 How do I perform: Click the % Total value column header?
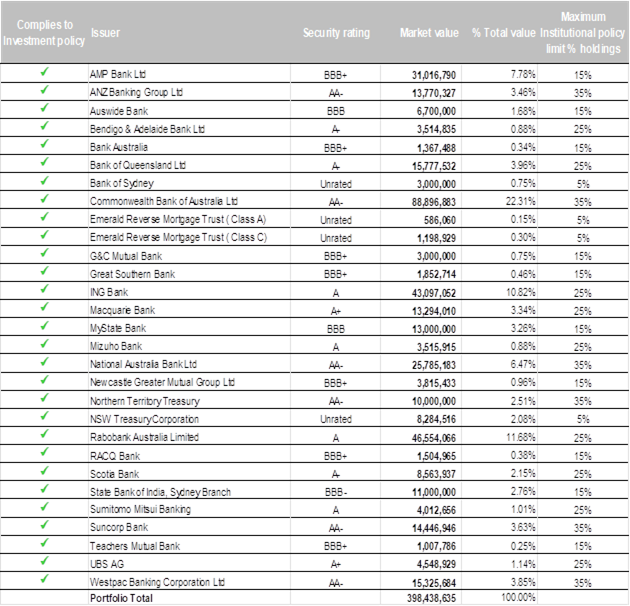tap(504, 33)
